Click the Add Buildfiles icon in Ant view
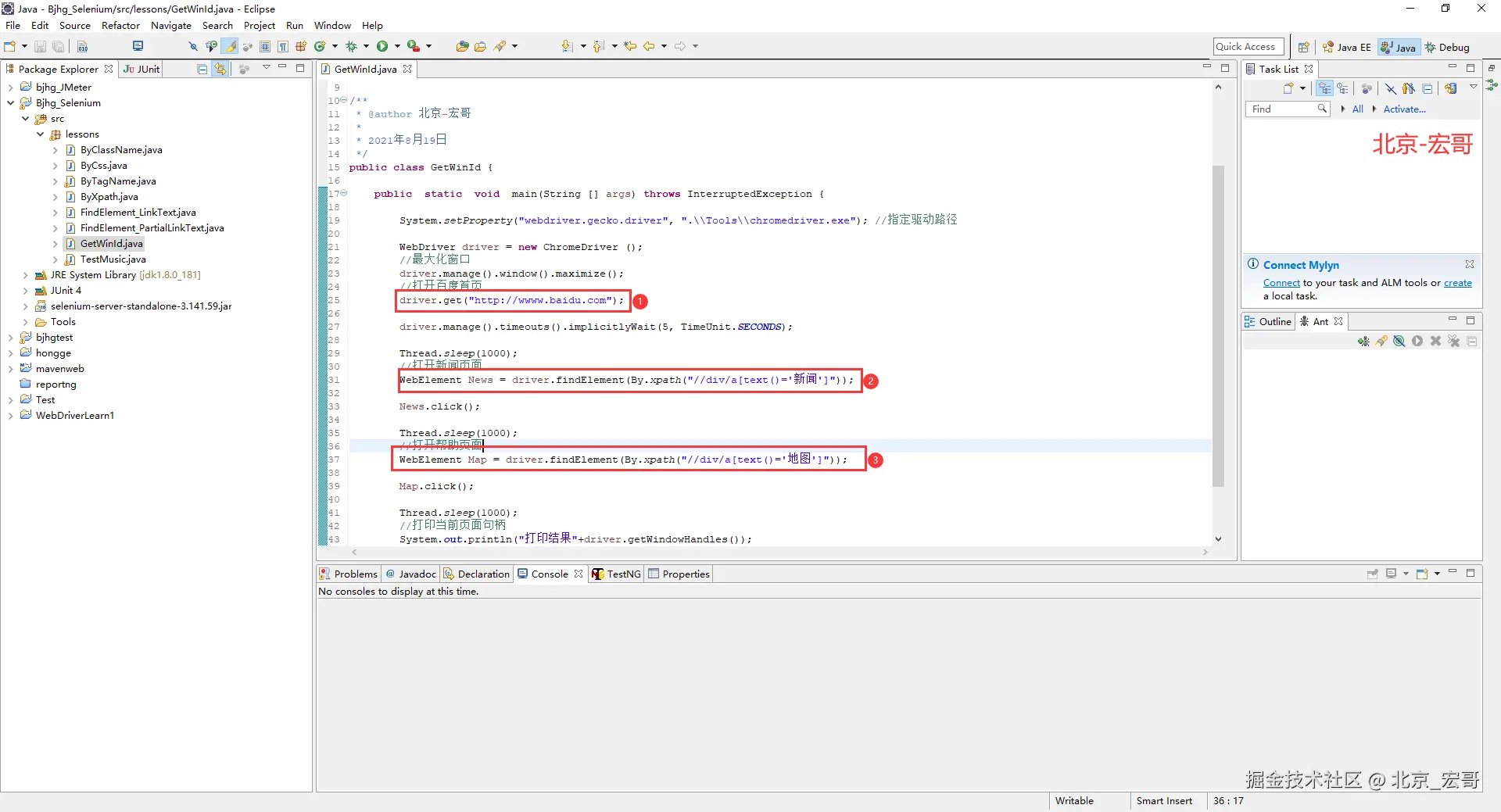1501x812 pixels. 1363,342
